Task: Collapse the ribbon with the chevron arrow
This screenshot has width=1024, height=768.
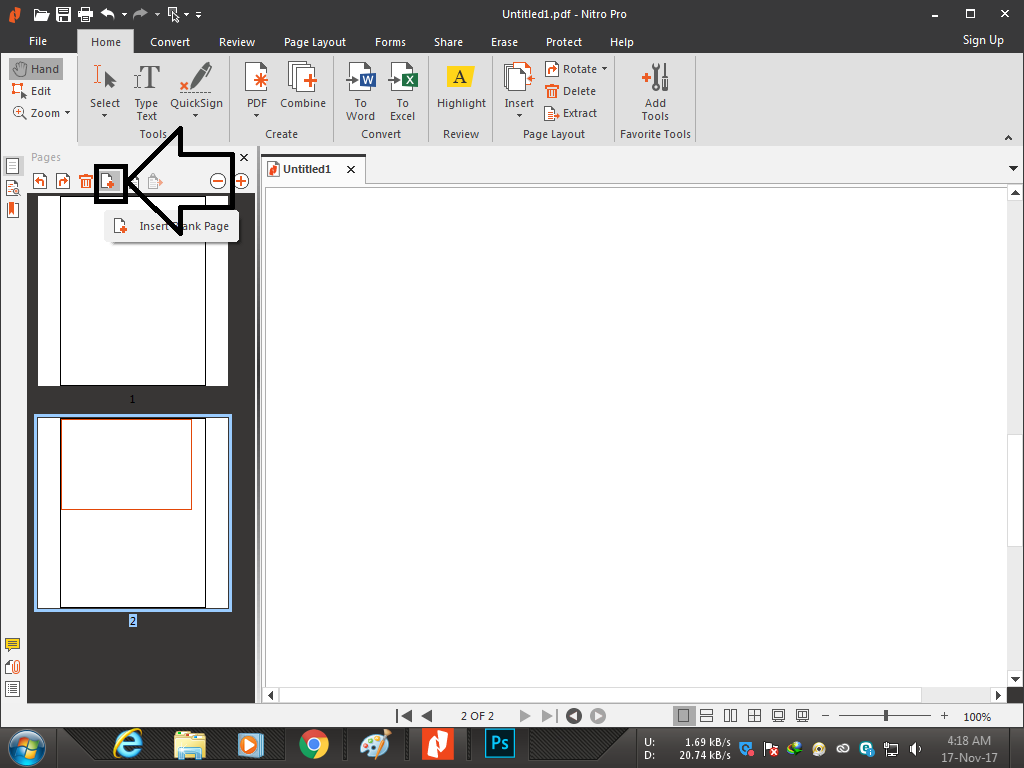Action: click(x=1008, y=138)
